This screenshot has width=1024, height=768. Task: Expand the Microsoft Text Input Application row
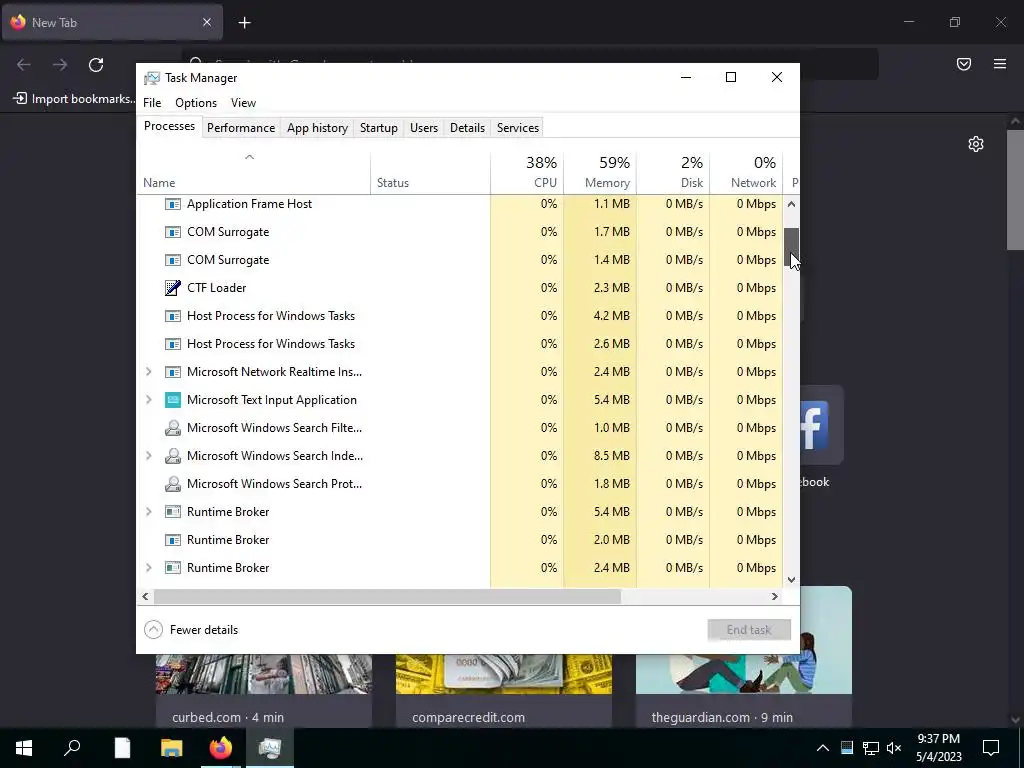[149, 400]
